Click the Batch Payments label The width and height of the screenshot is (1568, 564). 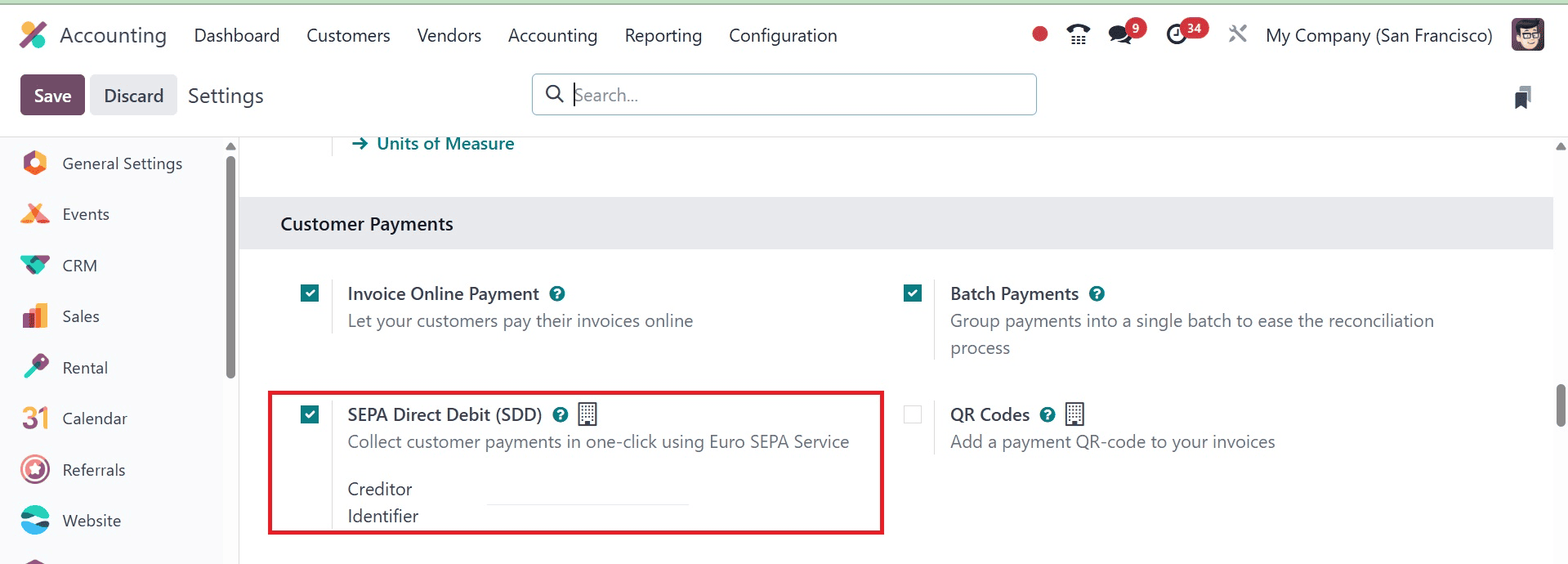pyautogui.click(x=1014, y=293)
